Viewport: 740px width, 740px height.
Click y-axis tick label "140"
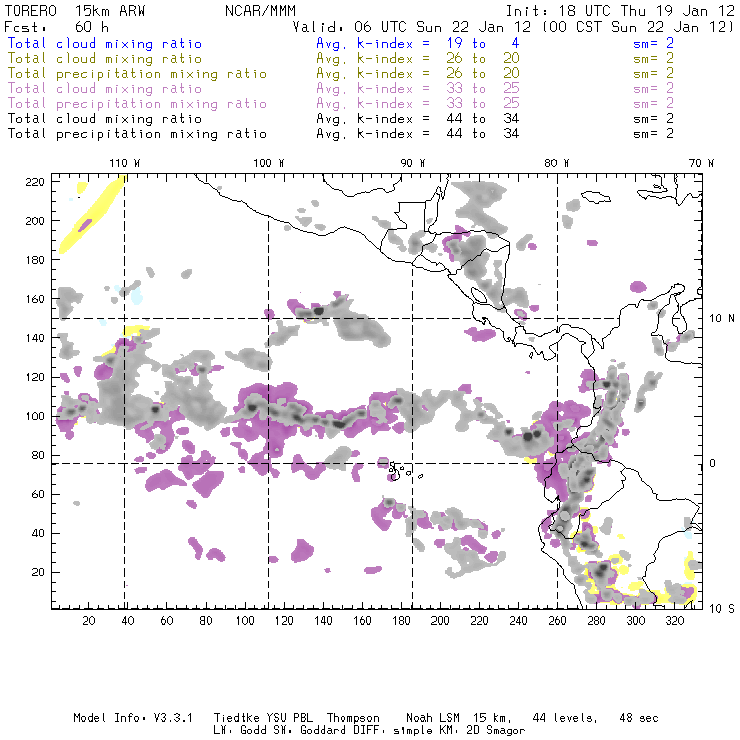coord(35,338)
